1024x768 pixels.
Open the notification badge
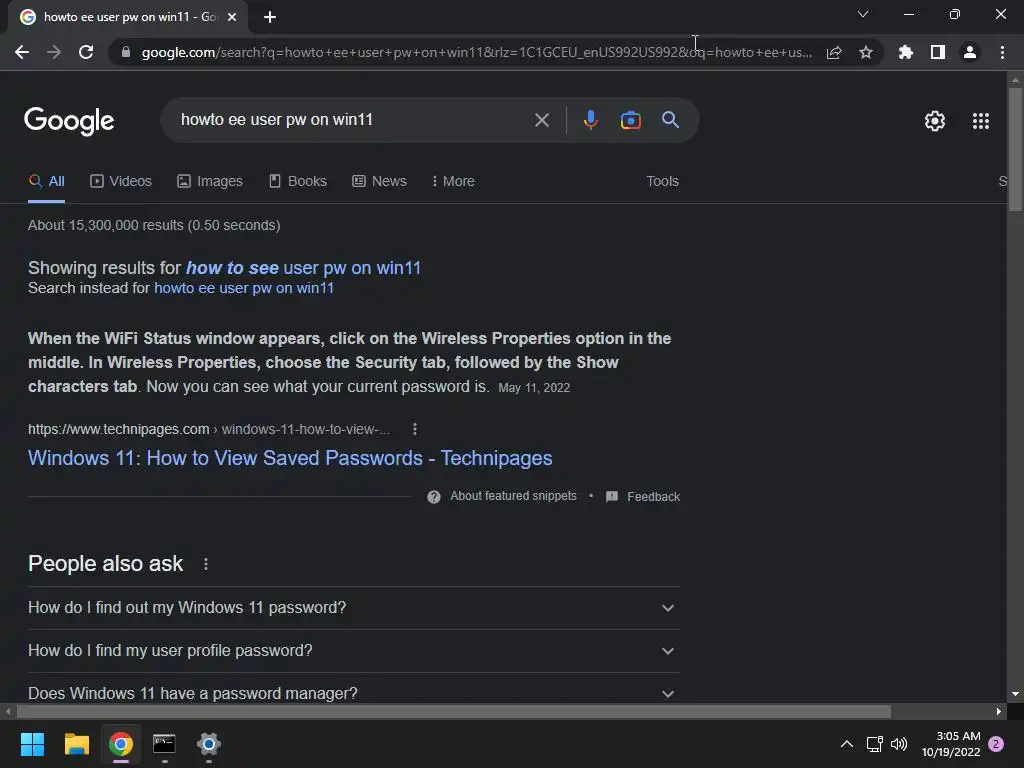[x=996, y=744]
